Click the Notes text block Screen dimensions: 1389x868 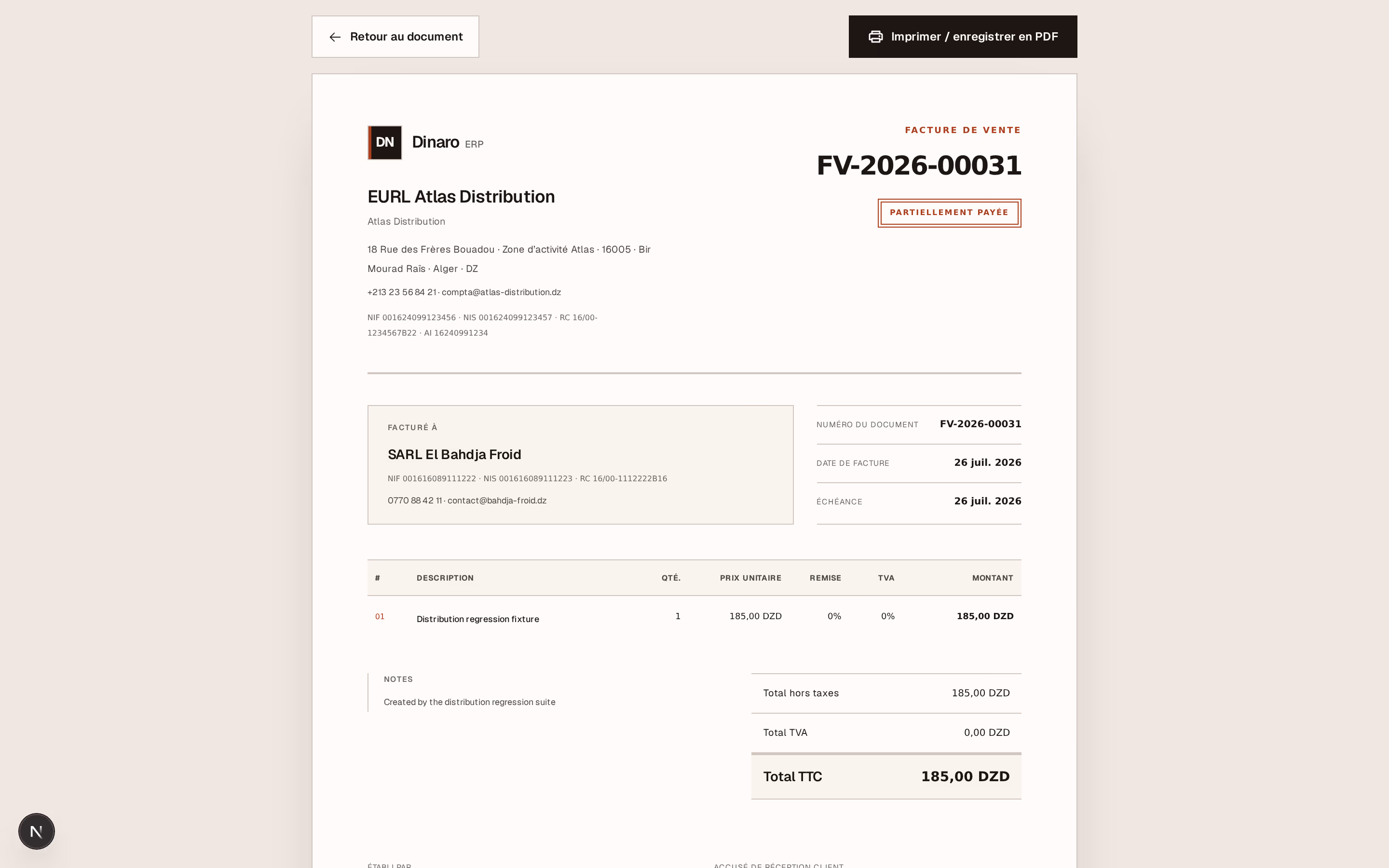tap(469, 691)
